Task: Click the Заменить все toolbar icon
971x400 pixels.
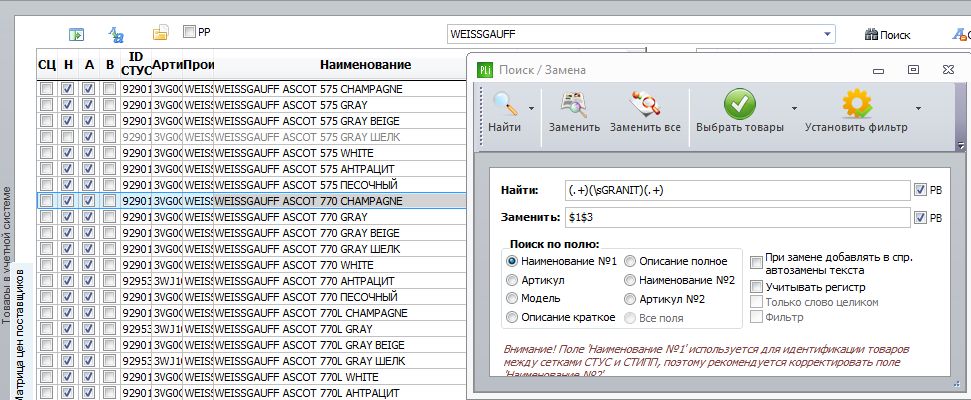Action: [x=645, y=104]
